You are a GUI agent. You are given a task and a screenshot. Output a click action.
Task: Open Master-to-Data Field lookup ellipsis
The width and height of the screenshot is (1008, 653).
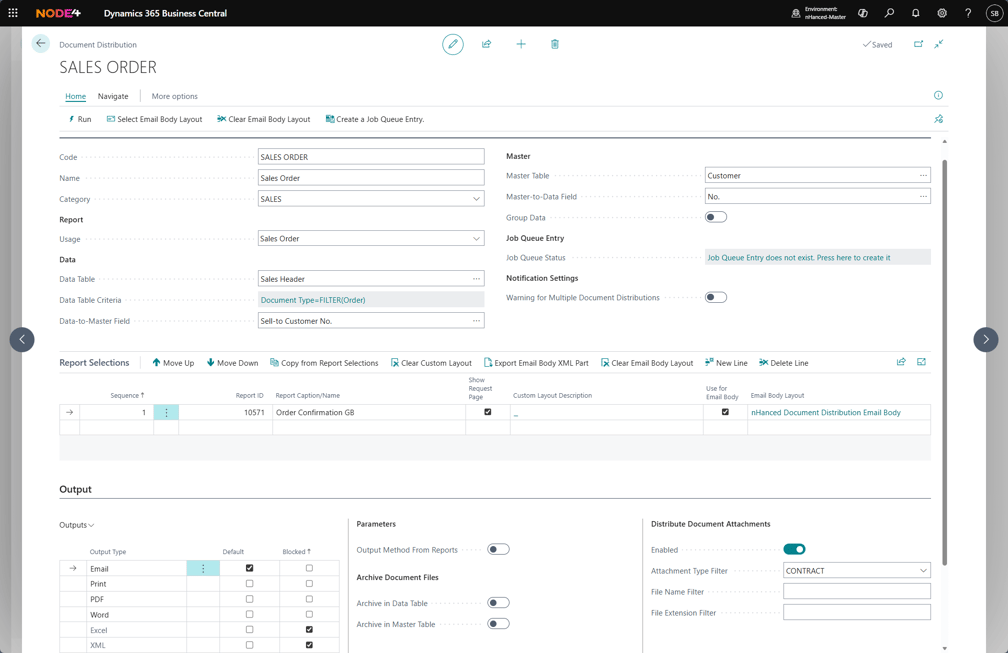pyautogui.click(x=923, y=197)
